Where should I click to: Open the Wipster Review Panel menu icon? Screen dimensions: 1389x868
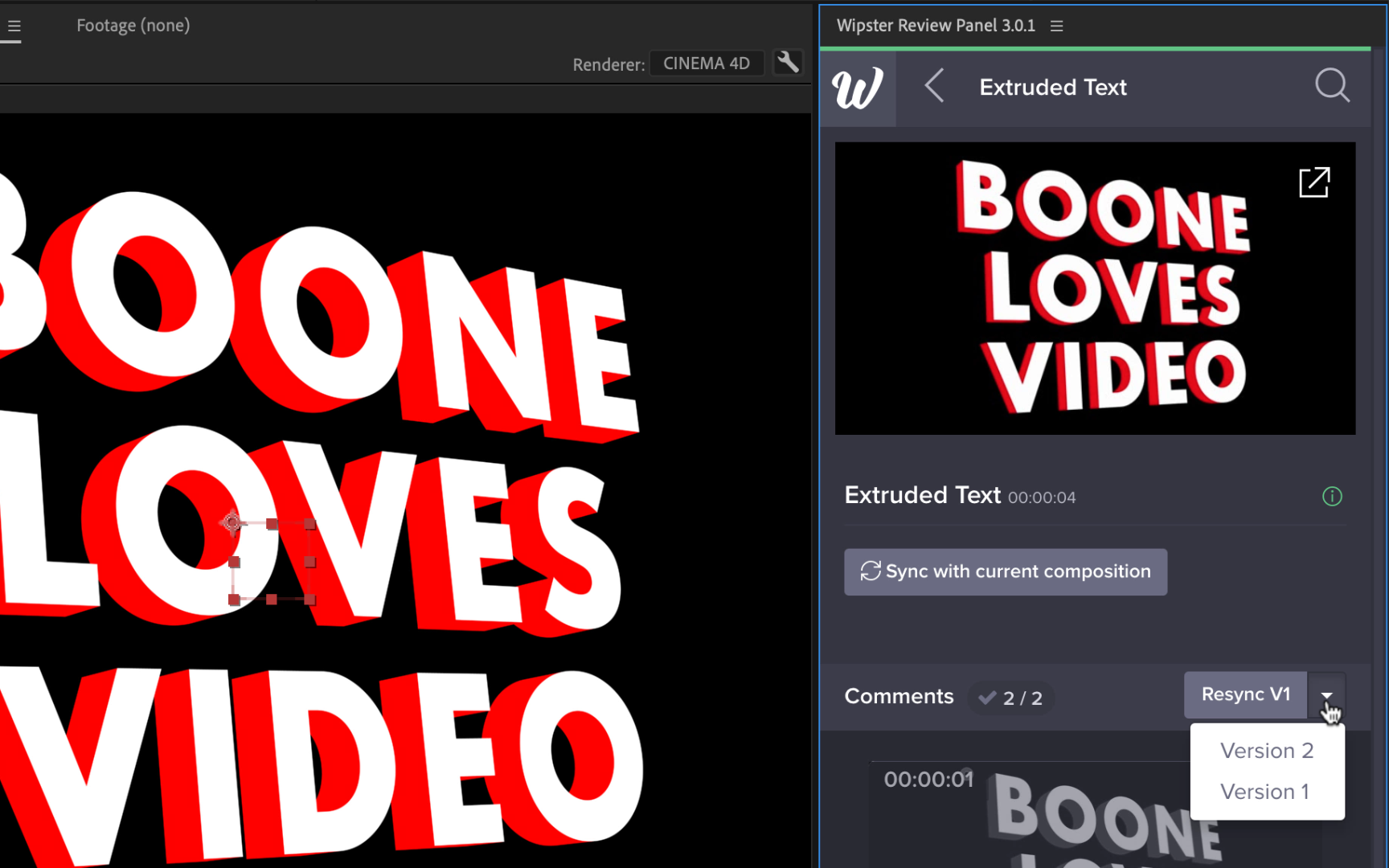click(1057, 27)
